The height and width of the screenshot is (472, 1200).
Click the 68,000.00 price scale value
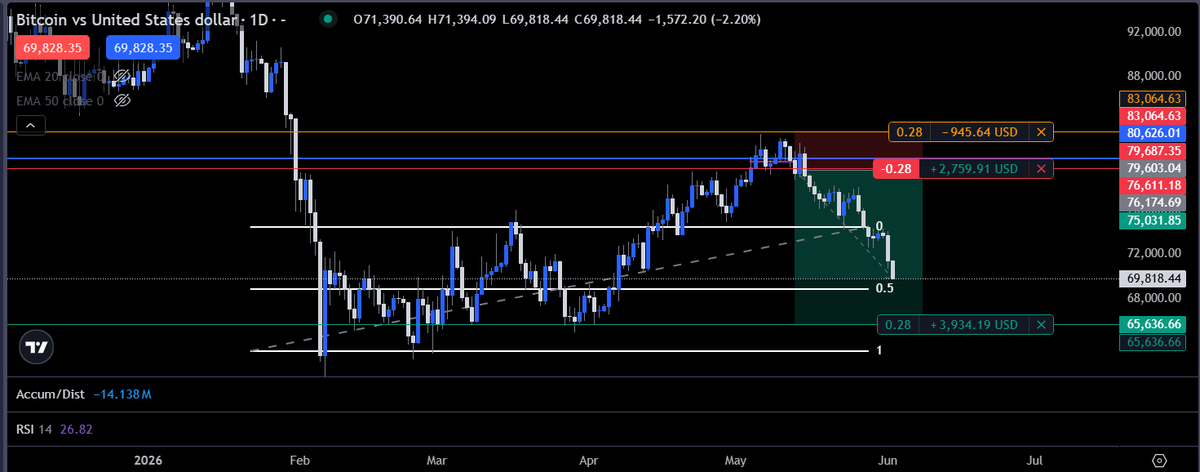(x=1155, y=298)
